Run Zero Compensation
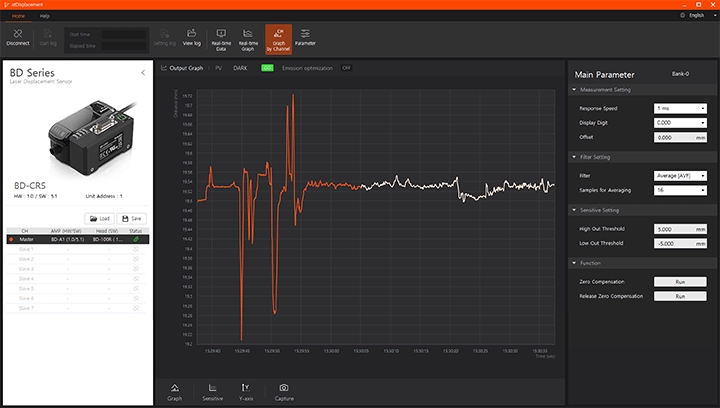Image resolution: width=720 pixels, height=408 pixels. 680,282
